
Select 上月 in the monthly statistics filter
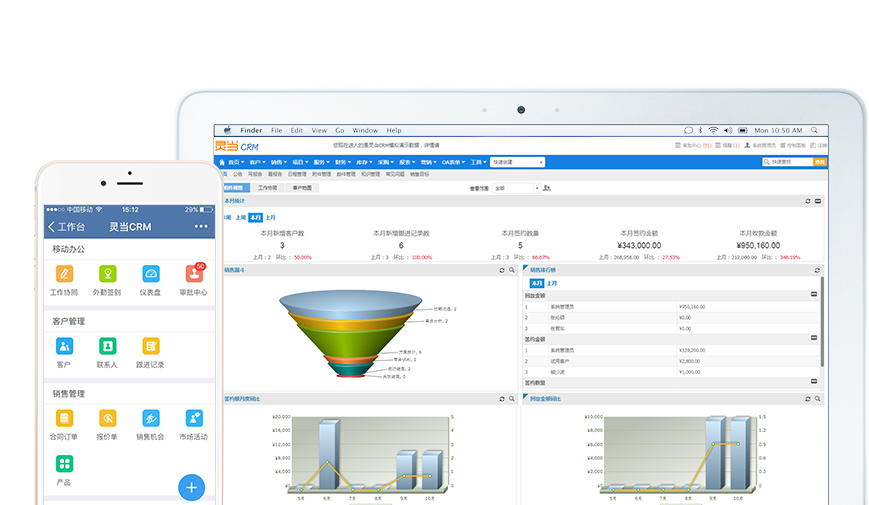coord(271,217)
